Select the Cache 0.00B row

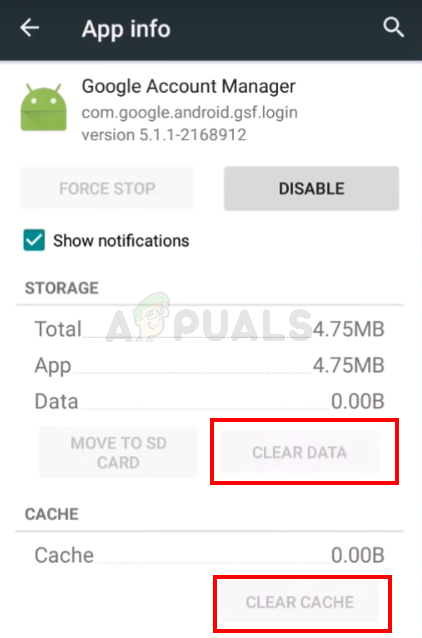(210, 555)
